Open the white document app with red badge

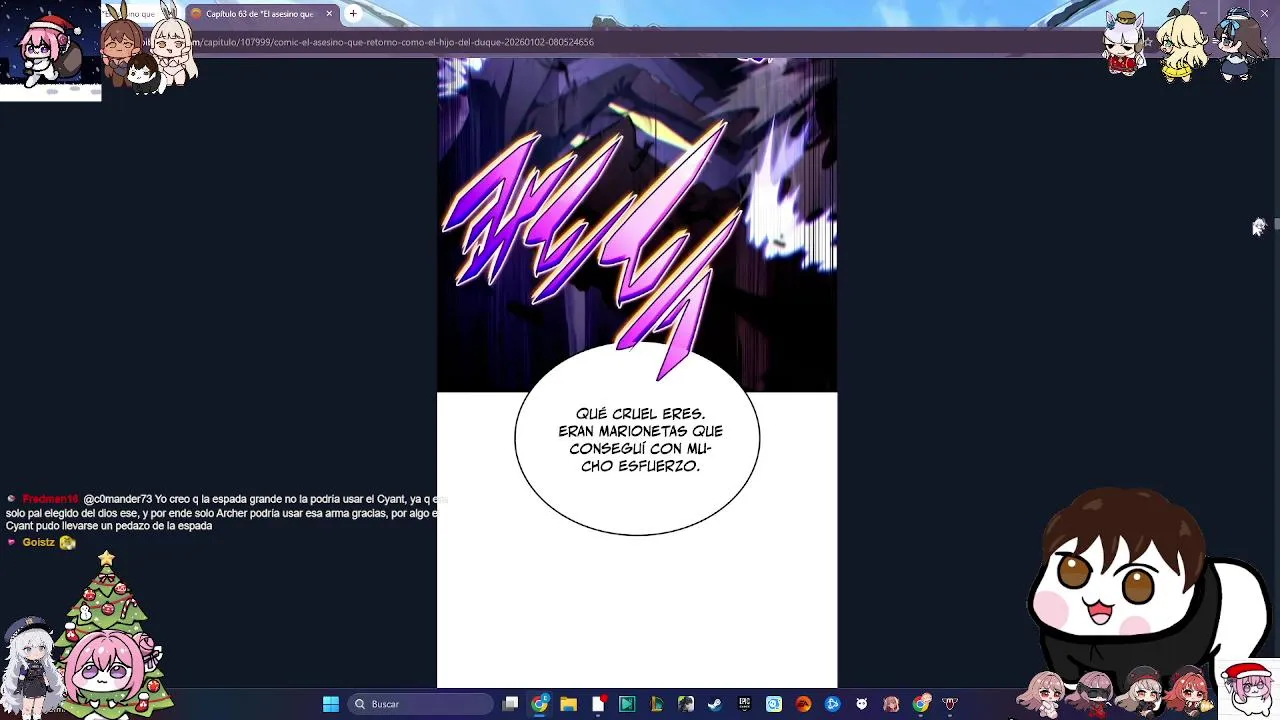click(598, 704)
